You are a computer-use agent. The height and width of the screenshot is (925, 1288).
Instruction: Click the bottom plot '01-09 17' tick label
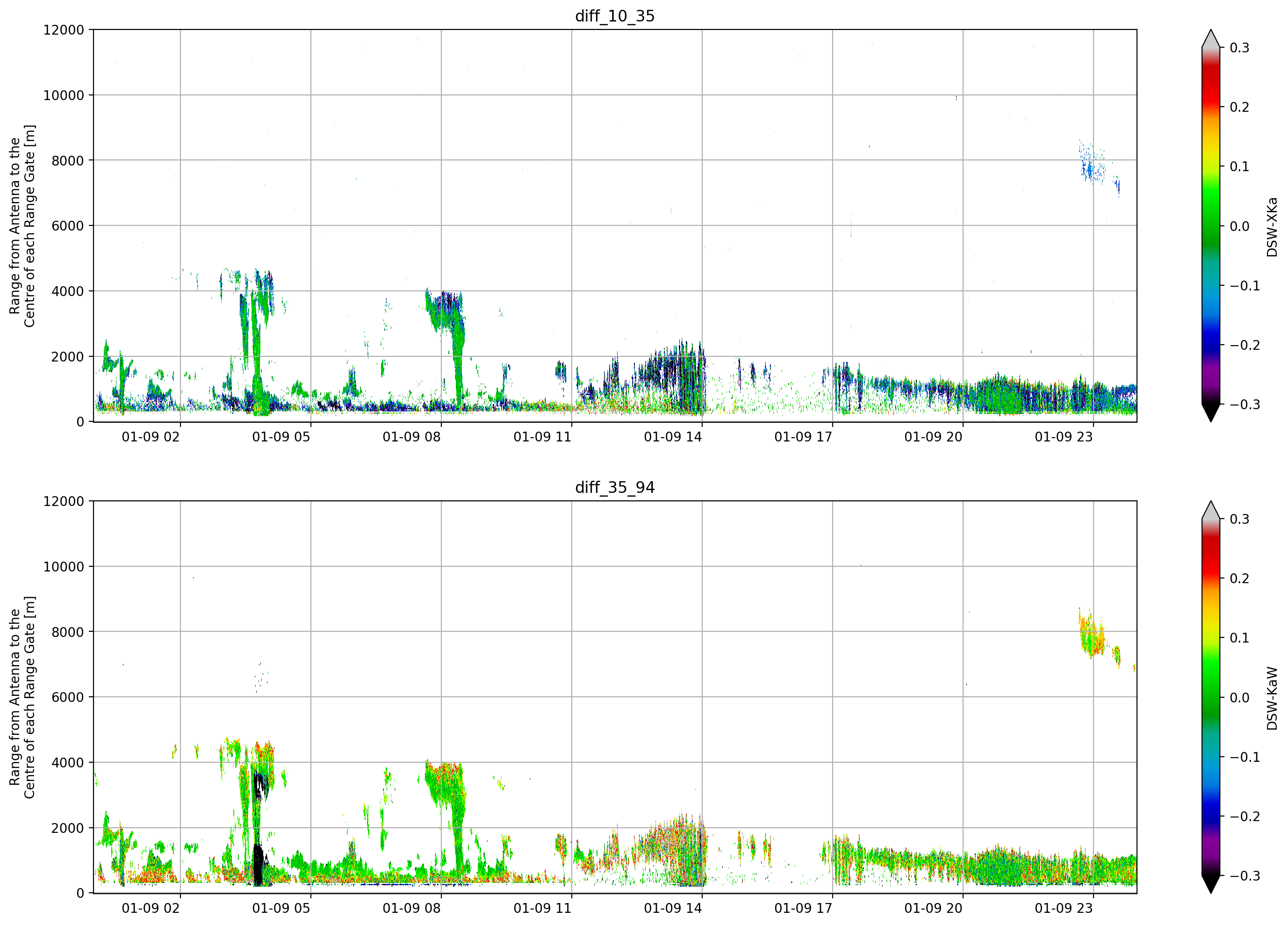point(803,909)
